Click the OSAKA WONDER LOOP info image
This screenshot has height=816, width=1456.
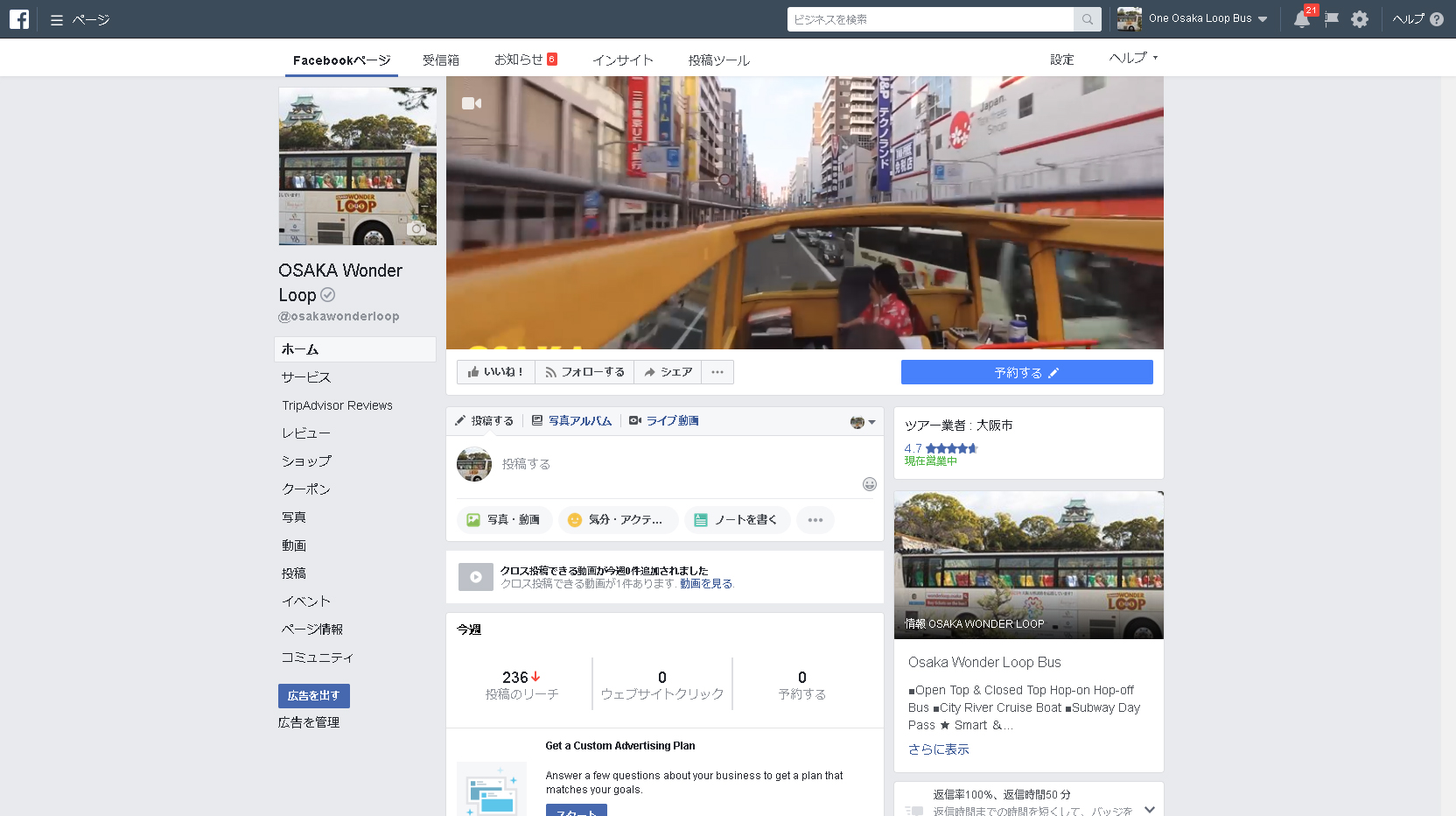click(1029, 565)
